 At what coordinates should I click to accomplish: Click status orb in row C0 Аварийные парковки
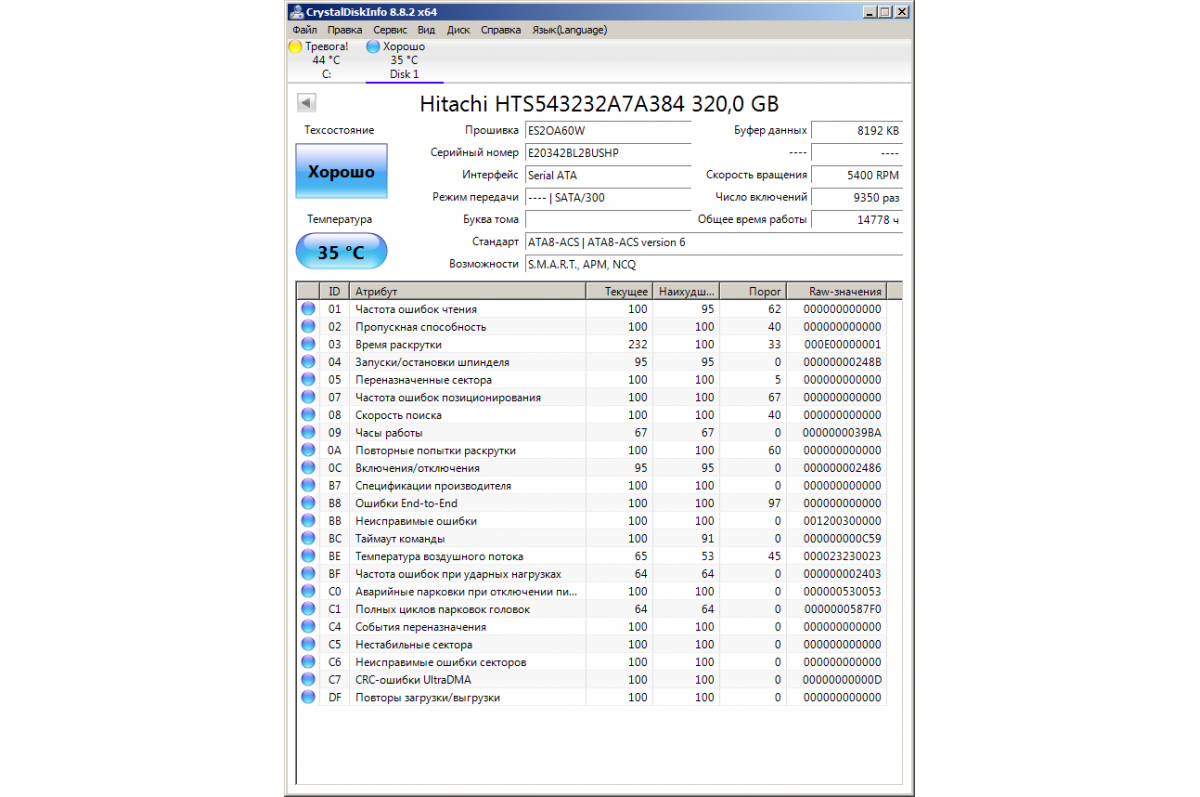308,591
